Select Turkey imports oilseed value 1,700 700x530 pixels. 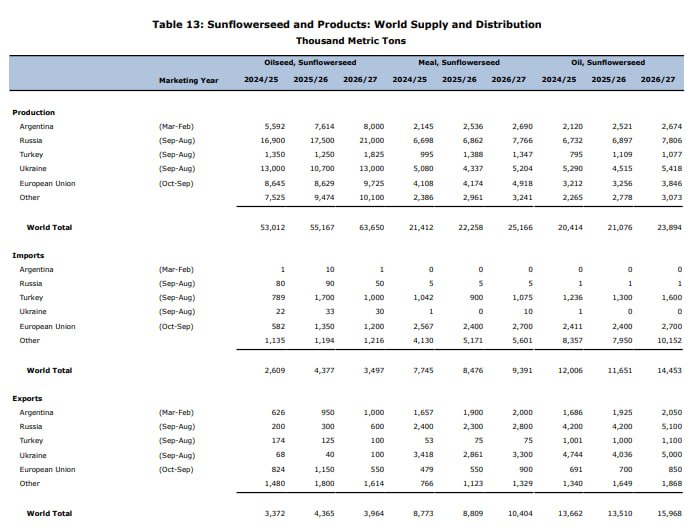(324, 297)
